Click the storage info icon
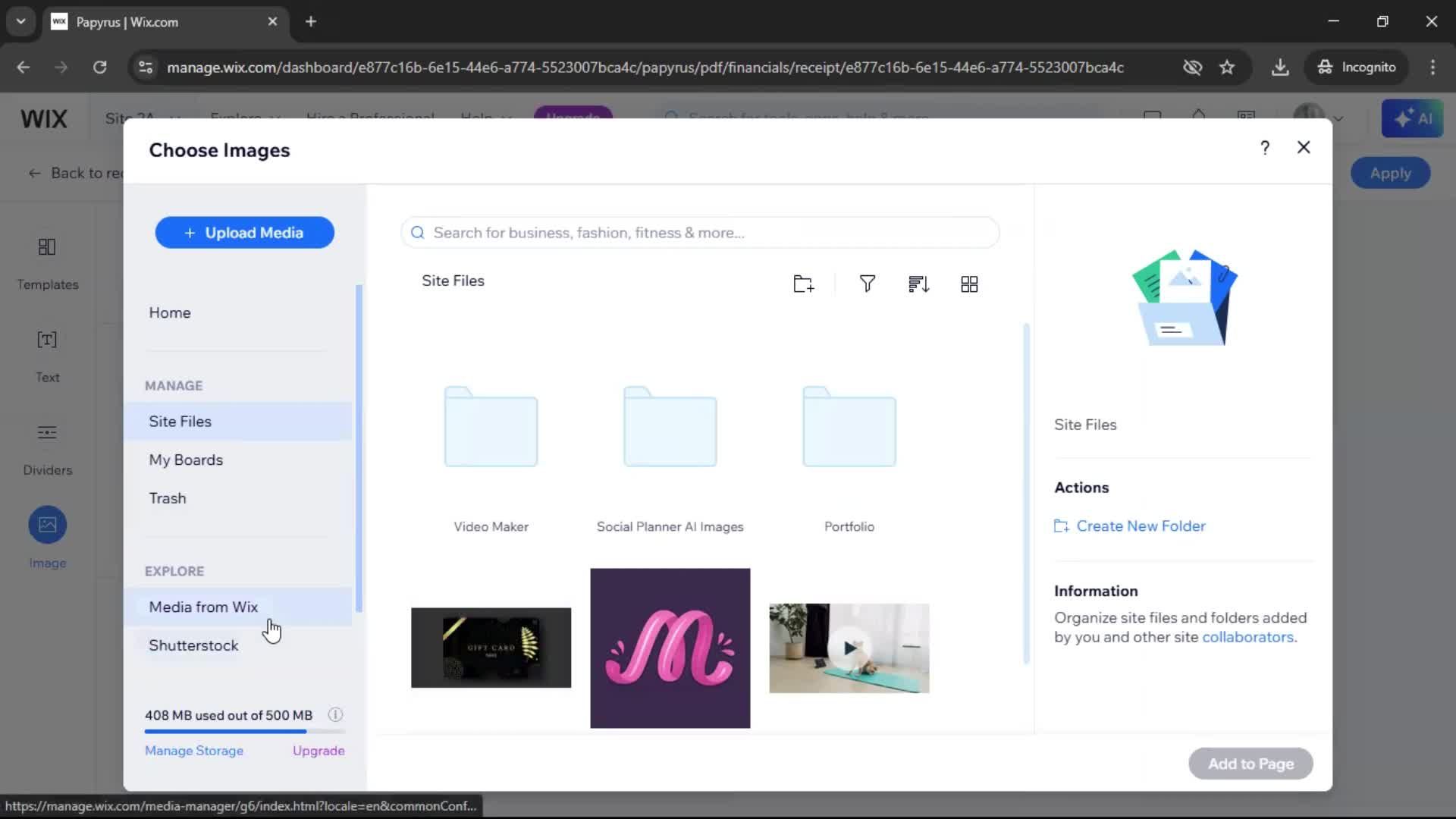 [335, 714]
